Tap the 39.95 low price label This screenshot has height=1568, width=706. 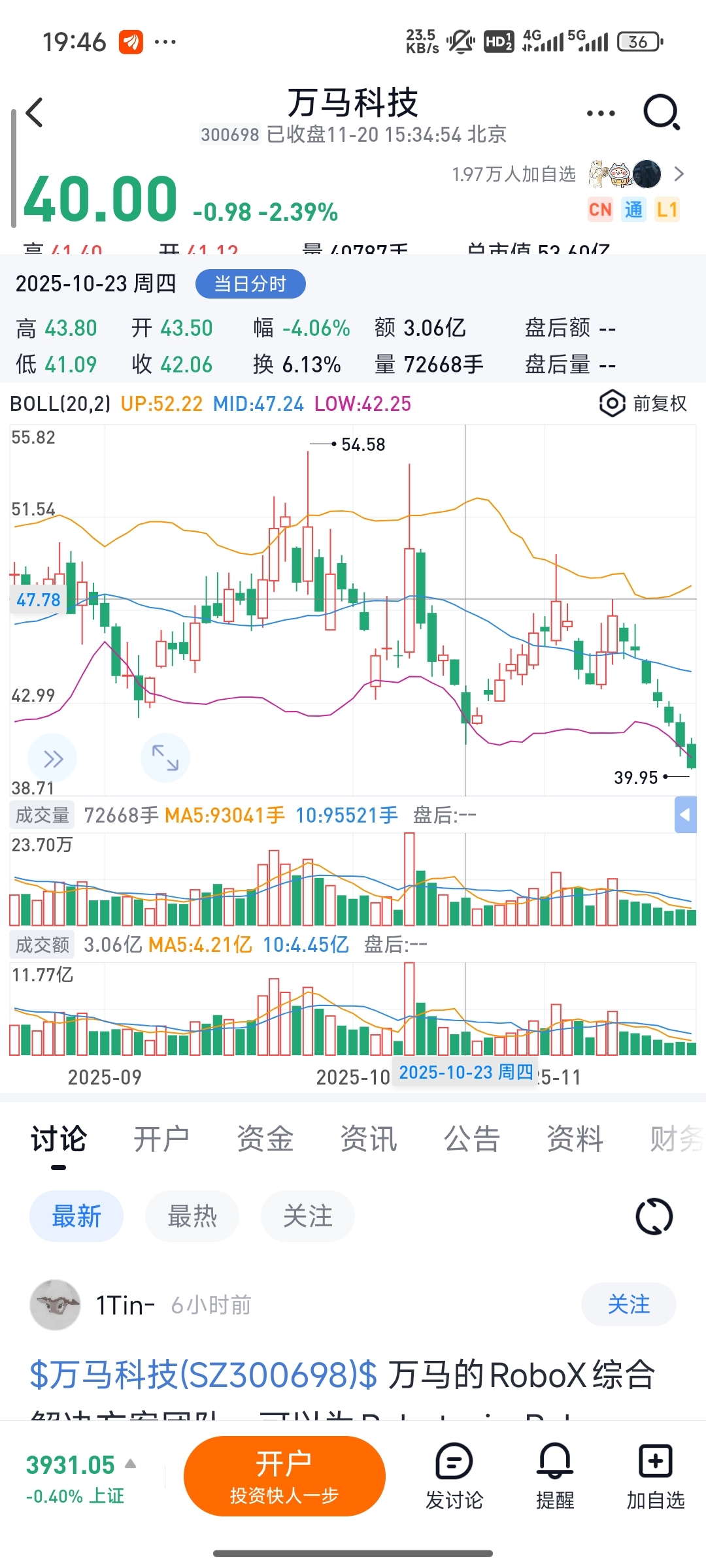(635, 777)
